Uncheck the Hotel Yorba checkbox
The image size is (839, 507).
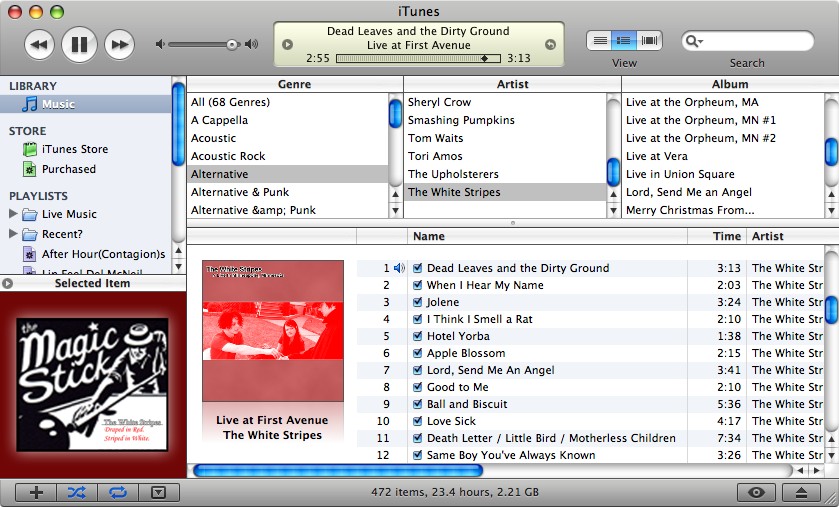point(417,336)
